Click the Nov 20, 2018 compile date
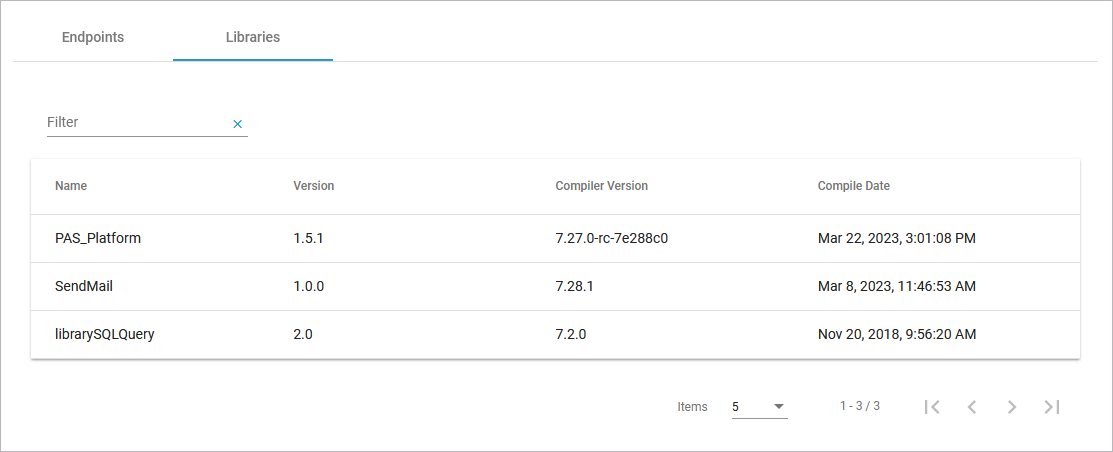1113x452 pixels. (x=896, y=335)
